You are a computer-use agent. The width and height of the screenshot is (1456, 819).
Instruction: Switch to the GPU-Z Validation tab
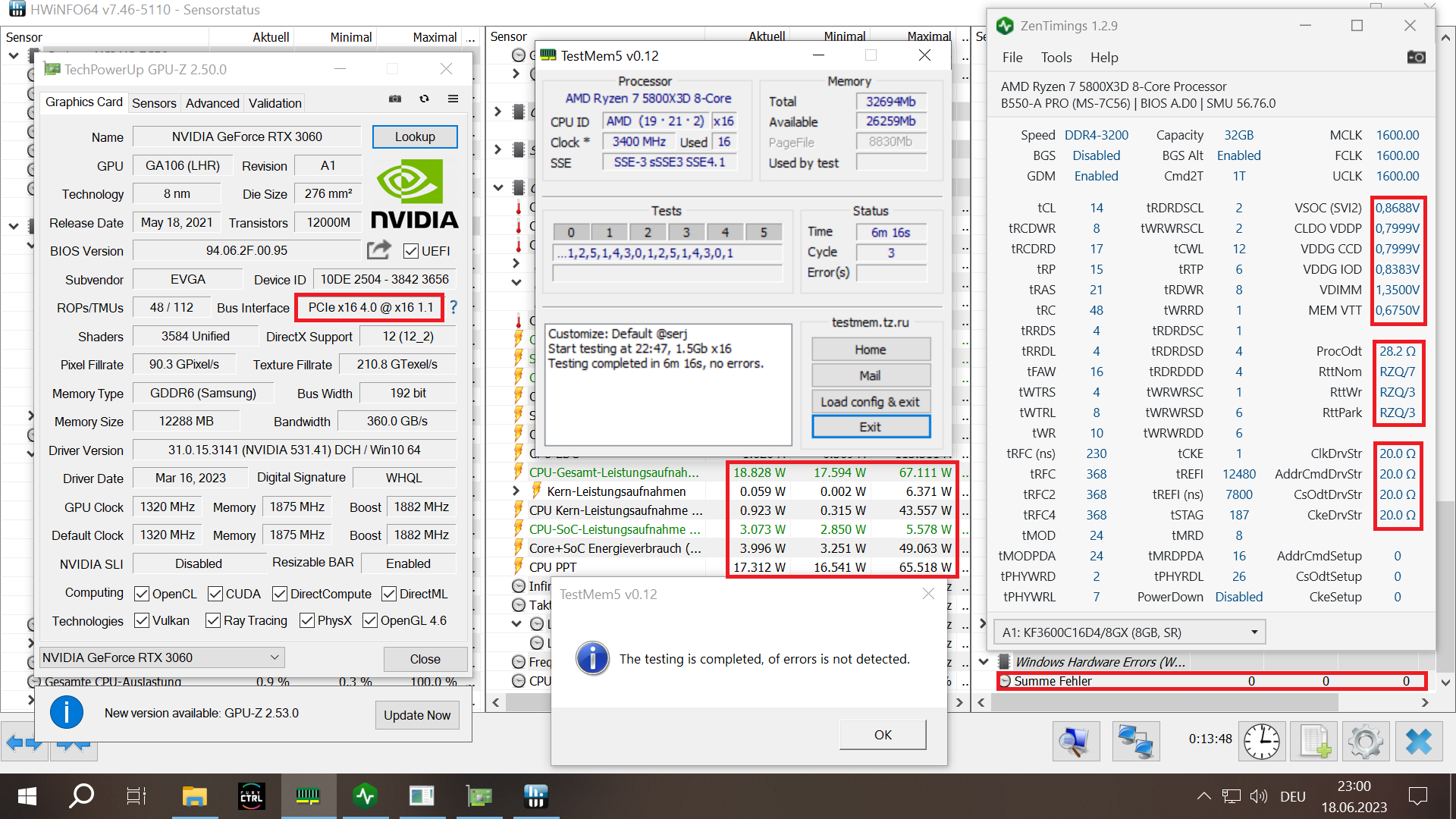275,103
